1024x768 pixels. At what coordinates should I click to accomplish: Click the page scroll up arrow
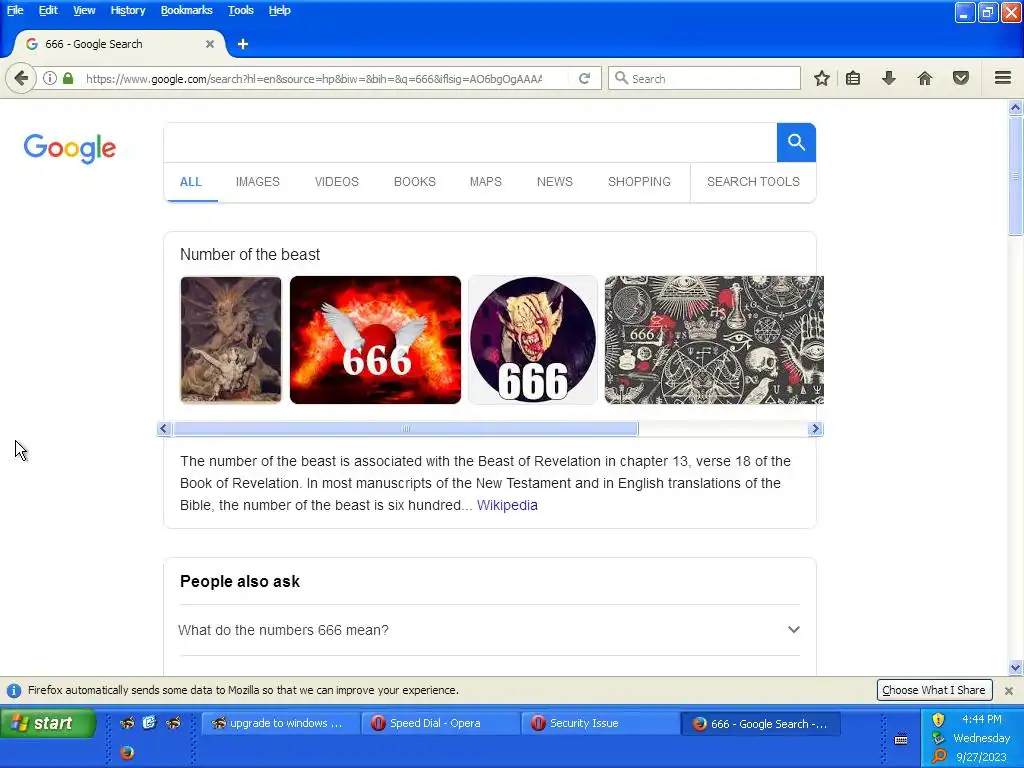(x=1015, y=108)
